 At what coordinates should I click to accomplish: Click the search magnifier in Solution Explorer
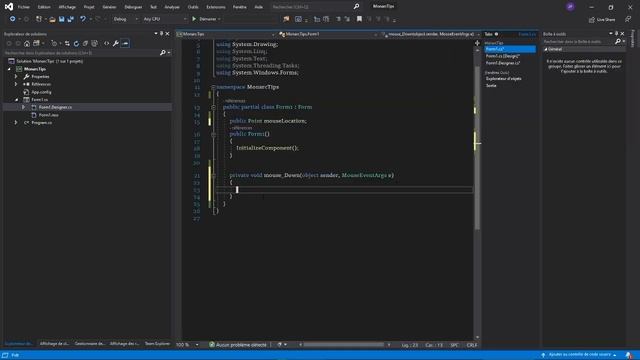pos(163,53)
